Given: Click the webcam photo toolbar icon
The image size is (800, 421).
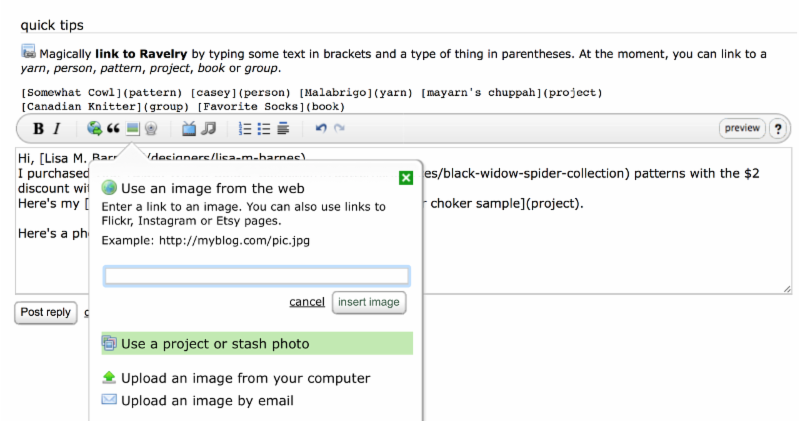Looking at the screenshot, I should [x=151, y=128].
